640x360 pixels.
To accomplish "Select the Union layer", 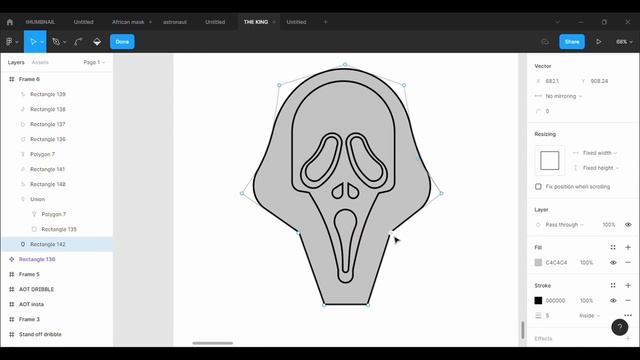I will 57,199.
